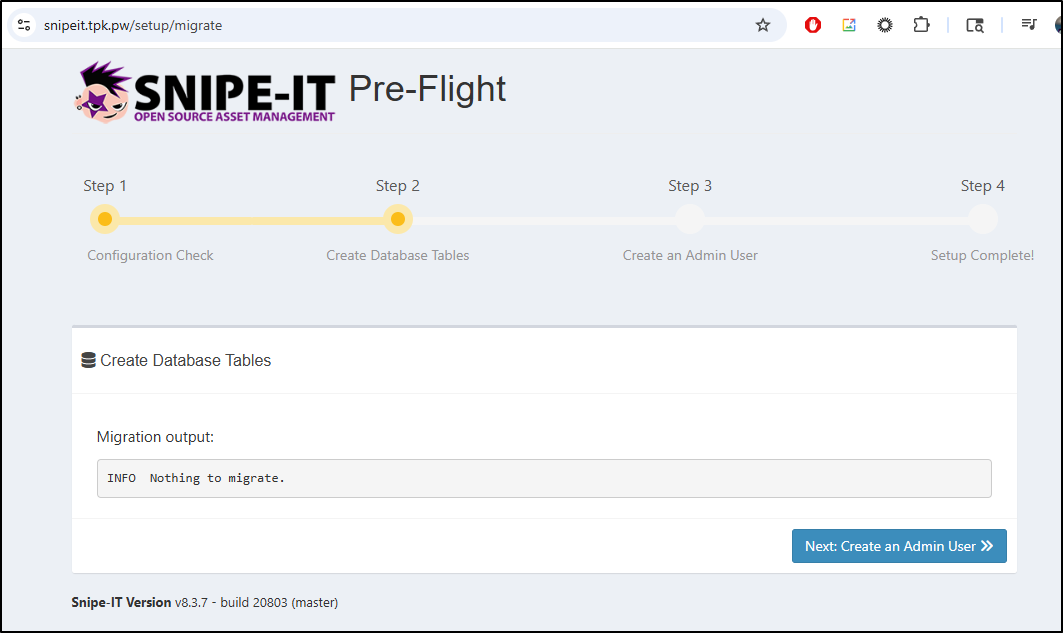Select the Step 2 progress circle
This screenshot has height=633, width=1063.
coord(398,219)
